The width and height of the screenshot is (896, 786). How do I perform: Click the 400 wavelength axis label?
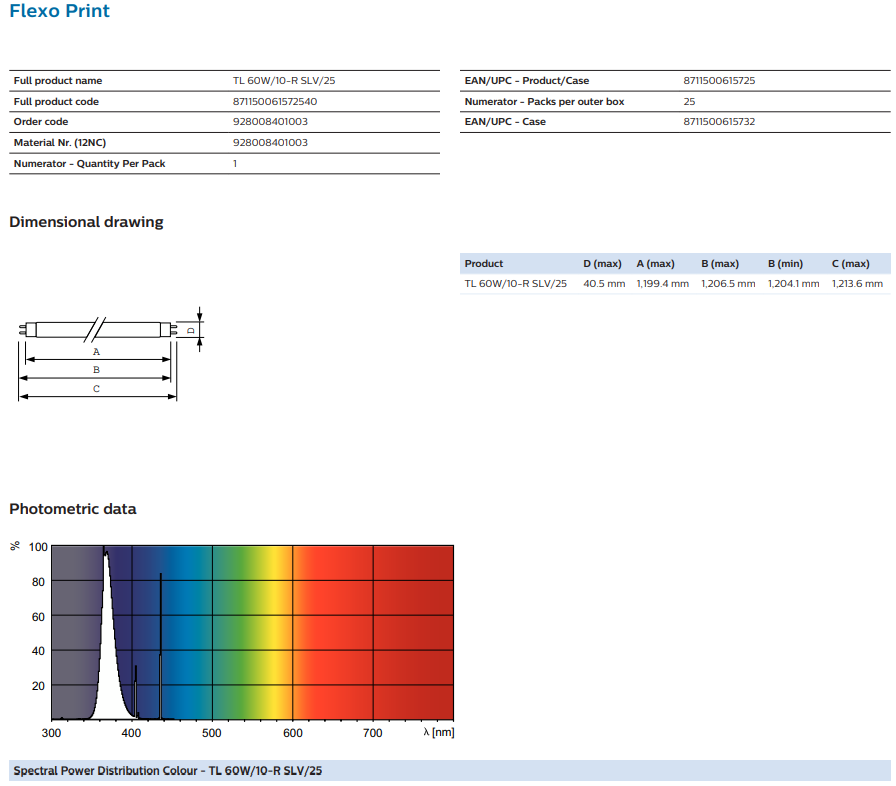[x=131, y=733]
